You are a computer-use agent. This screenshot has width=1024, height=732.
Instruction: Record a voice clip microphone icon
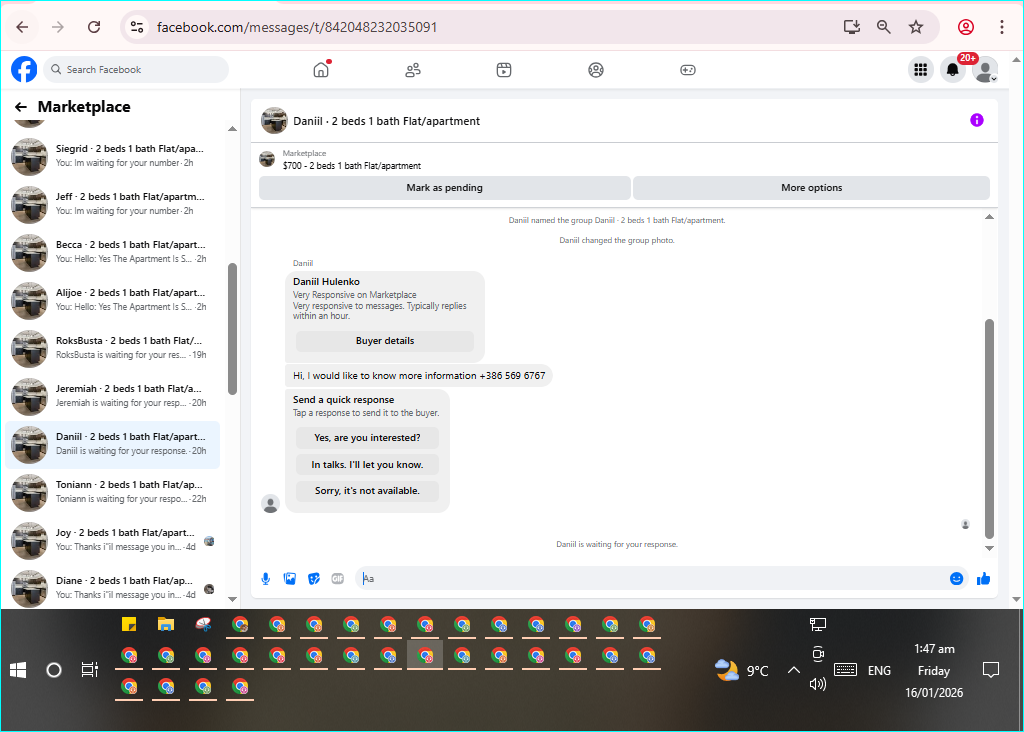coord(266,579)
